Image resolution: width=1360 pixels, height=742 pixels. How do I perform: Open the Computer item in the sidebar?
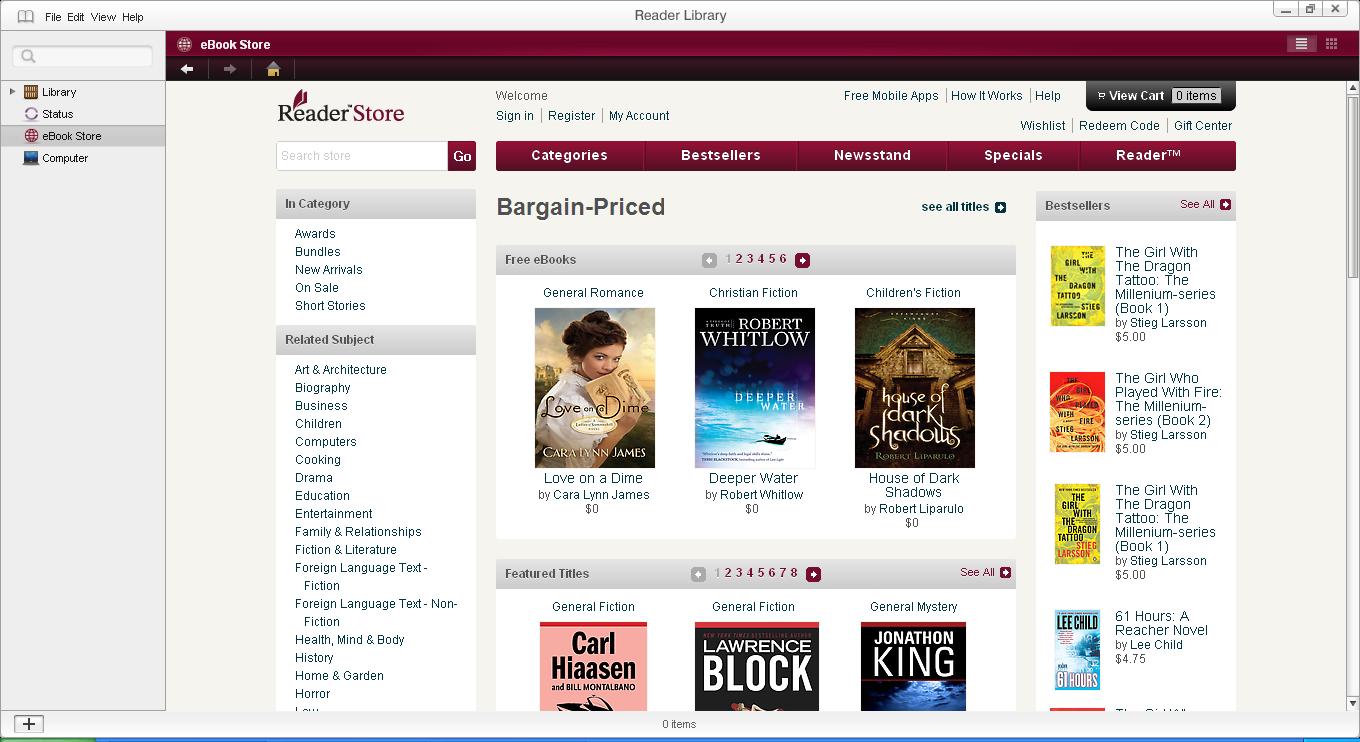(x=65, y=158)
